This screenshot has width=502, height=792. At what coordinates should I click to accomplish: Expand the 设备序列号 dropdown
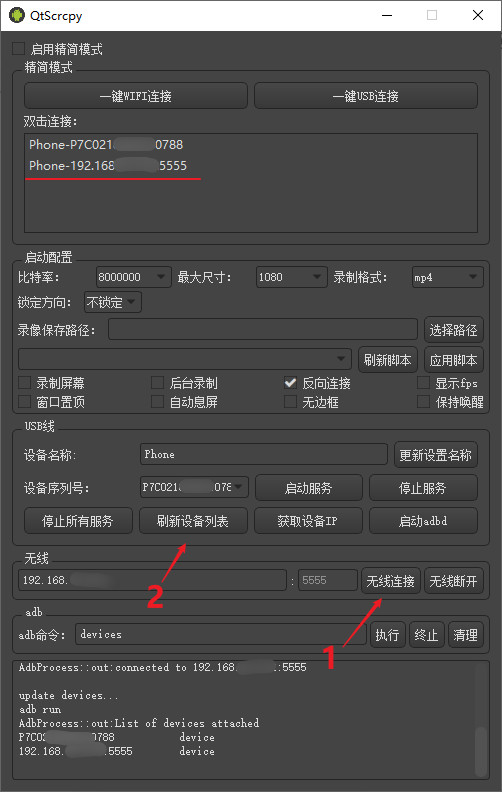click(x=194, y=487)
